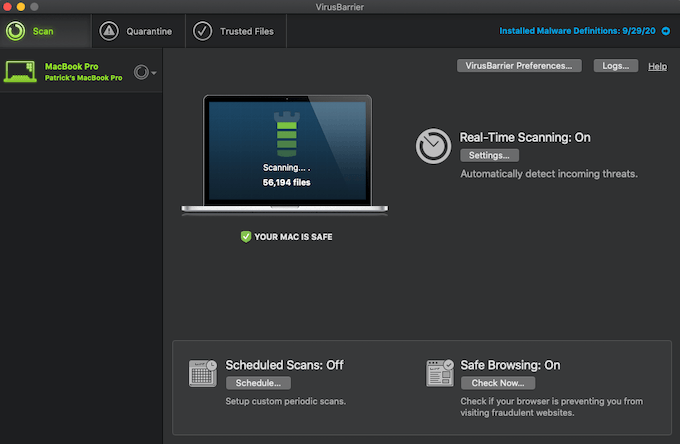680x444 pixels.
Task: Open VirusBarrier Preferences
Action: (519, 66)
